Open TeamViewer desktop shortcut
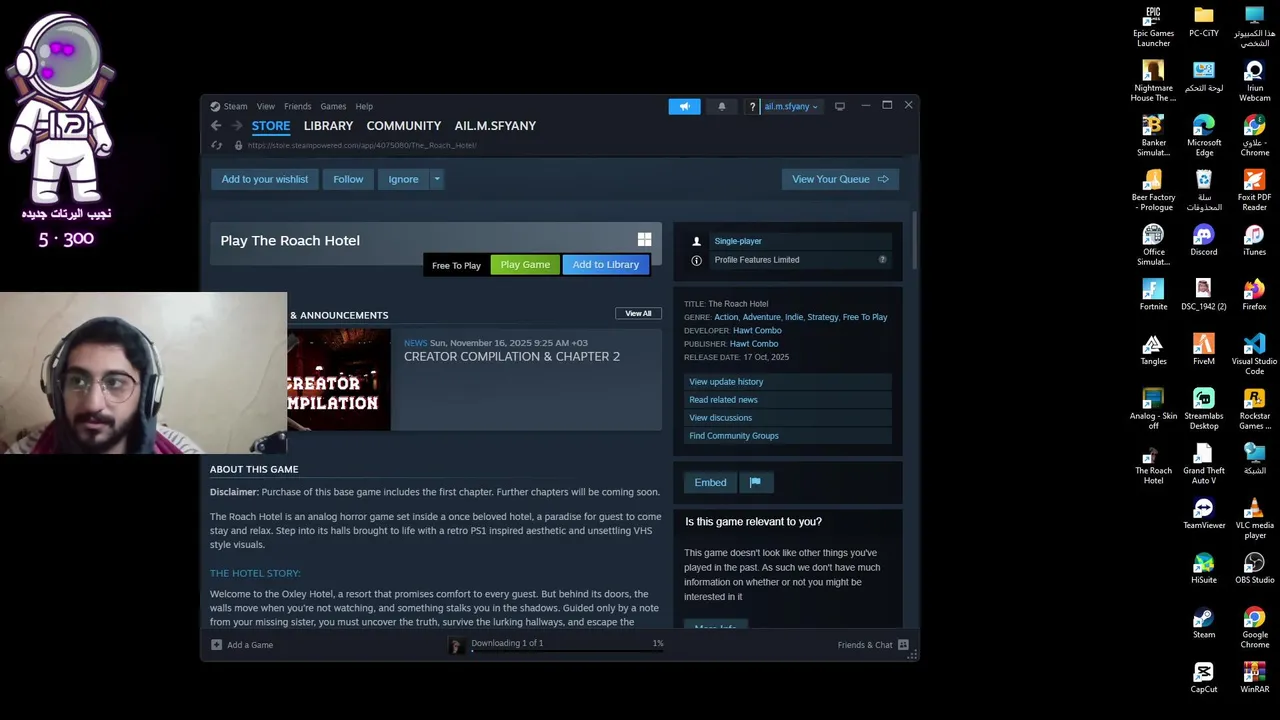The height and width of the screenshot is (720, 1280). (1204, 514)
